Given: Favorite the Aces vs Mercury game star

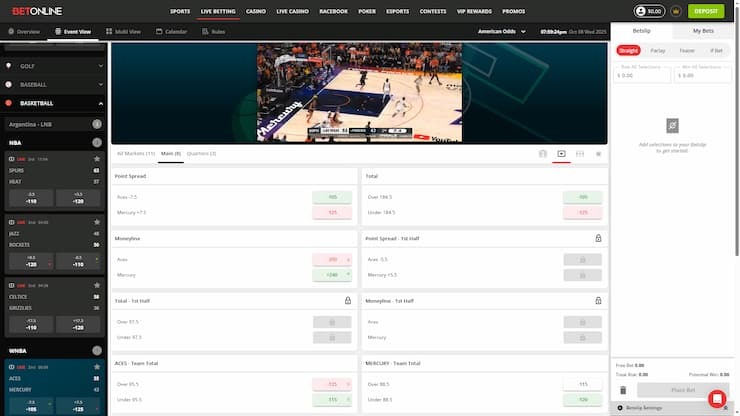Looking at the screenshot, I should tap(97, 367).
